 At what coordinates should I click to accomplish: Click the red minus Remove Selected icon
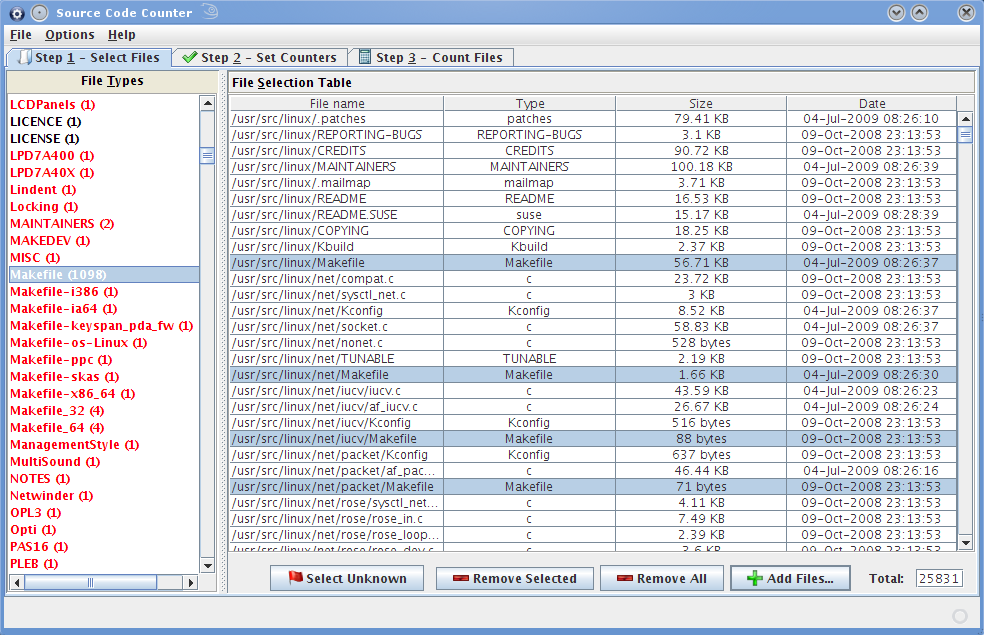tap(460, 578)
